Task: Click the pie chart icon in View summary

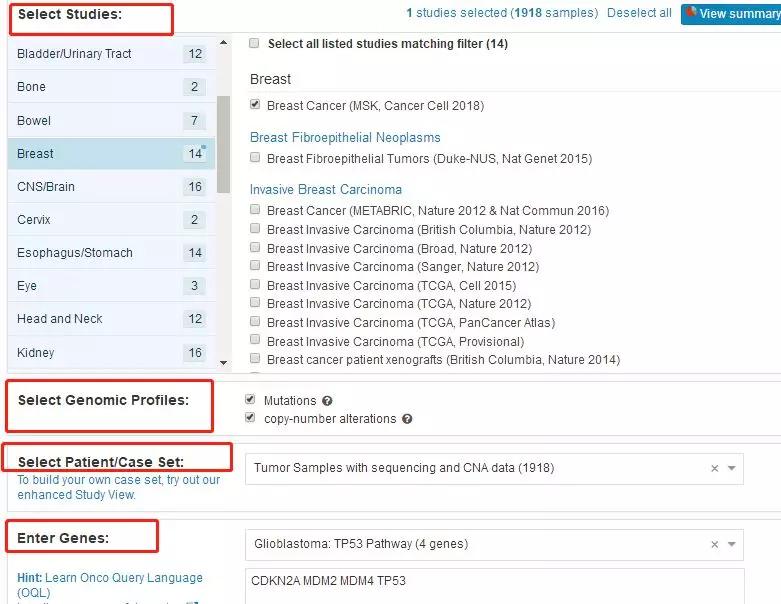Action: 691,13
